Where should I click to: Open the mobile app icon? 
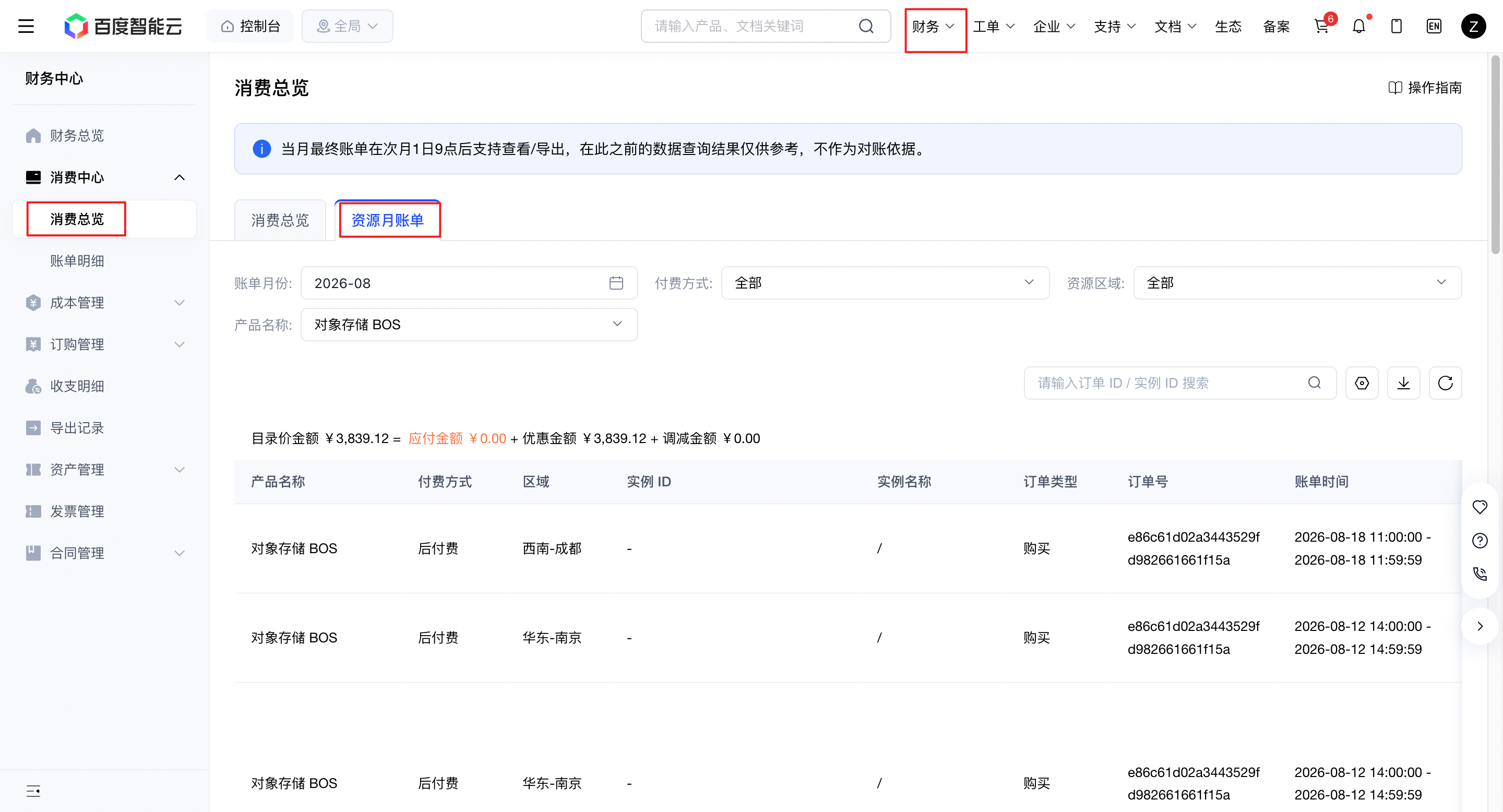coord(1396,26)
